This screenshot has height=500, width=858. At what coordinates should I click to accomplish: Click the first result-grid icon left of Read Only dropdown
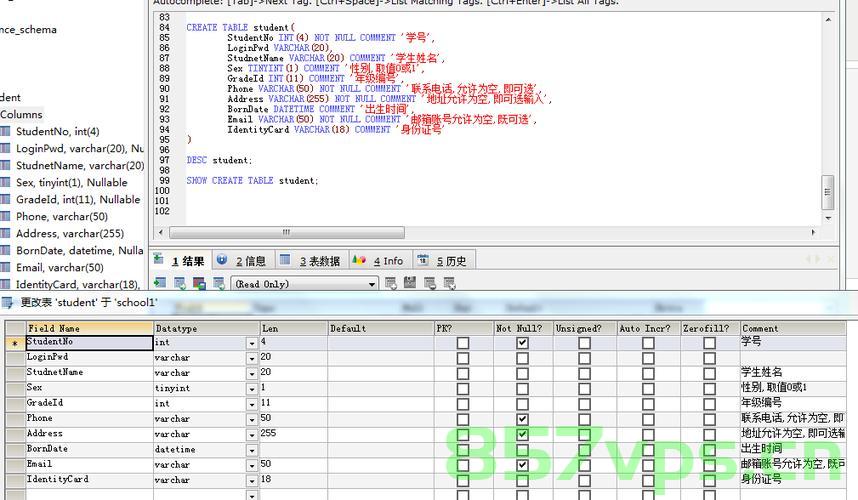(160, 283)
